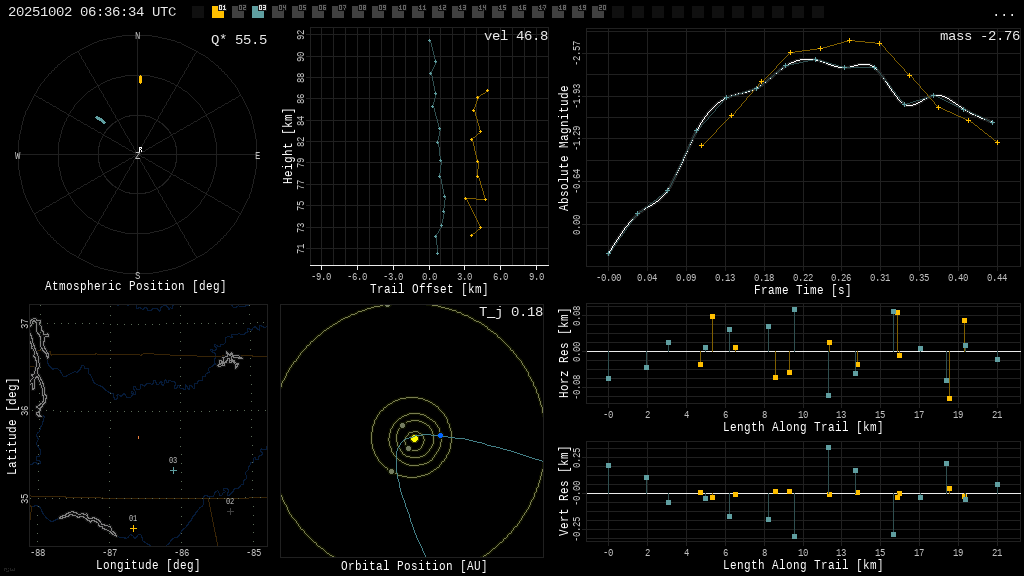The width and height of the screenshot is (1024, 576).
Task: Click the T_j 0.18 readout
Action: (510, 312)
